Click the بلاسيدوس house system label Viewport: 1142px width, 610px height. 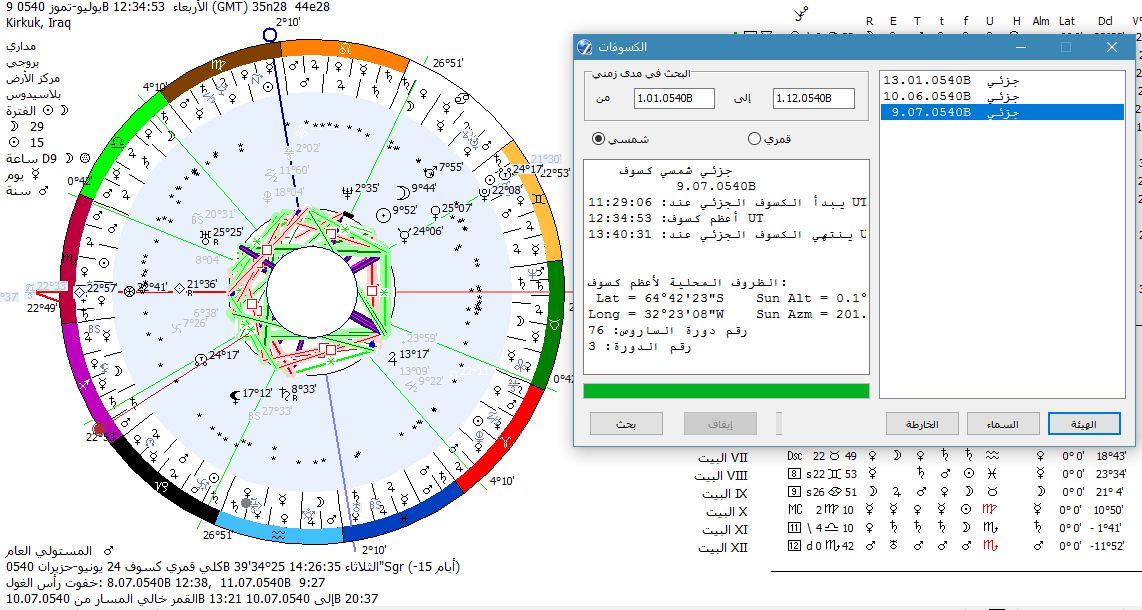point(34,95)
